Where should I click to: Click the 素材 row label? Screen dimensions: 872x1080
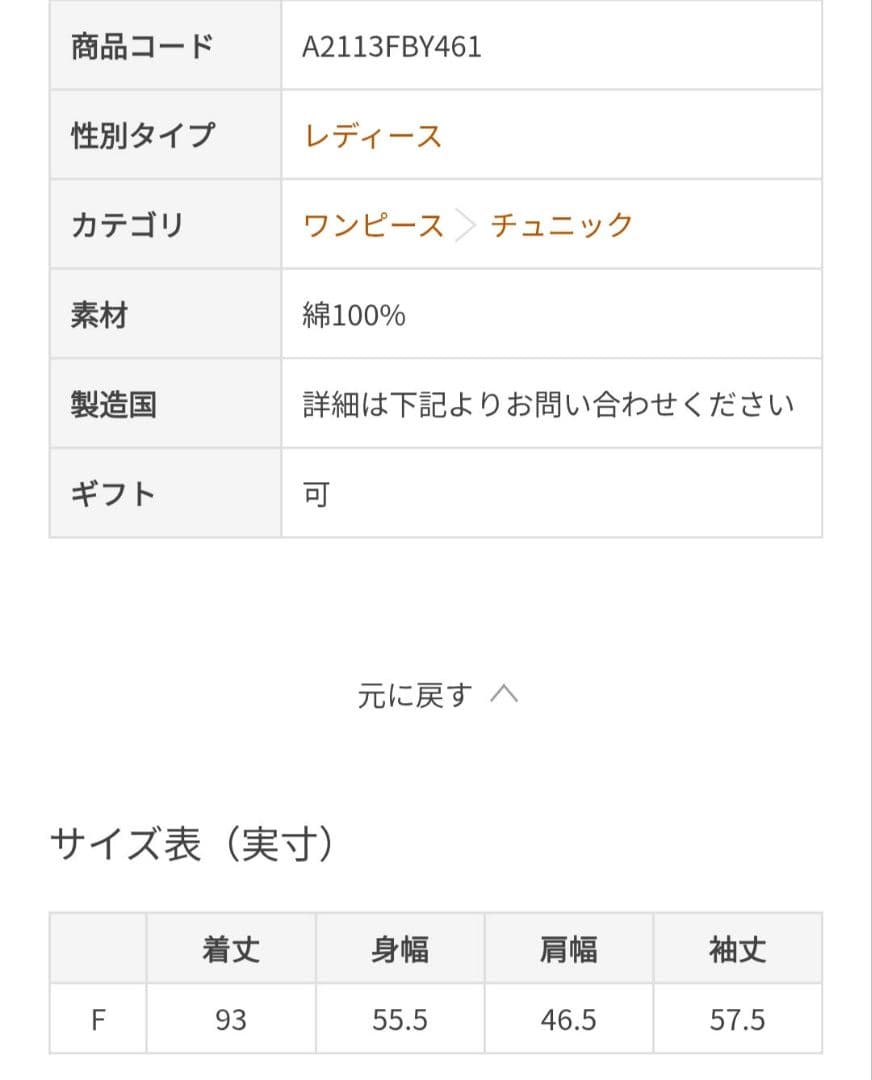pyautogui.click(x=99, y=316)
